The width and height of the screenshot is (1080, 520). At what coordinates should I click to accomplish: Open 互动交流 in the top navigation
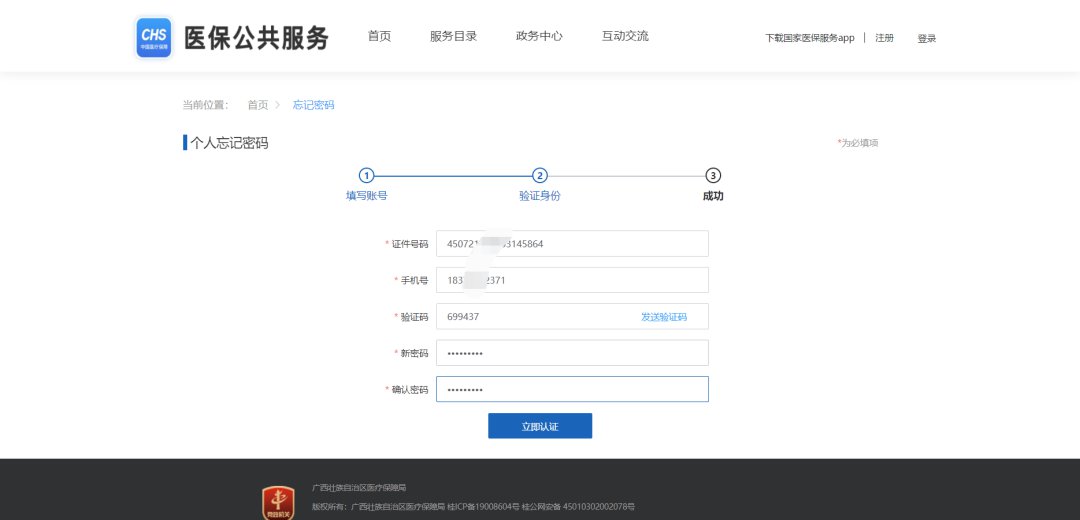tap(625, 36)
